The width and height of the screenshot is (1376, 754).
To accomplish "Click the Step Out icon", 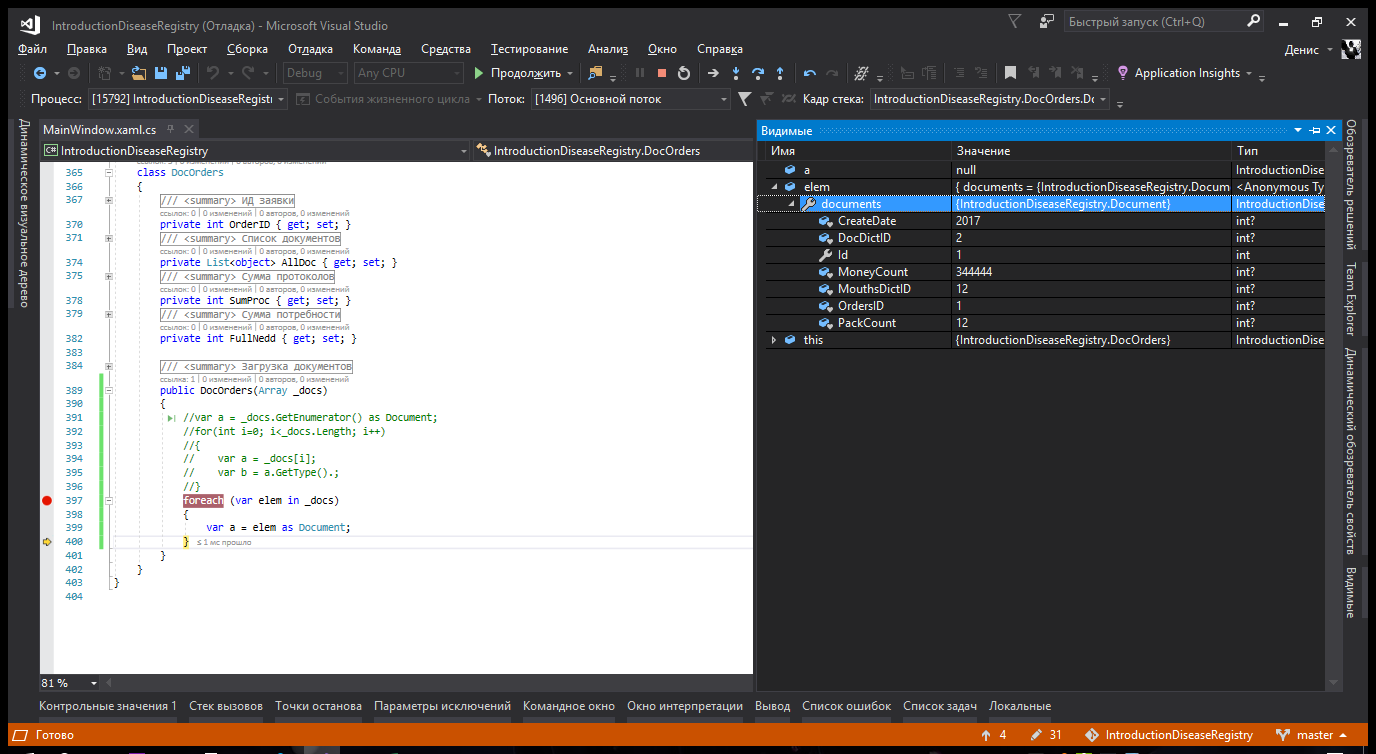I will [780, 73].
